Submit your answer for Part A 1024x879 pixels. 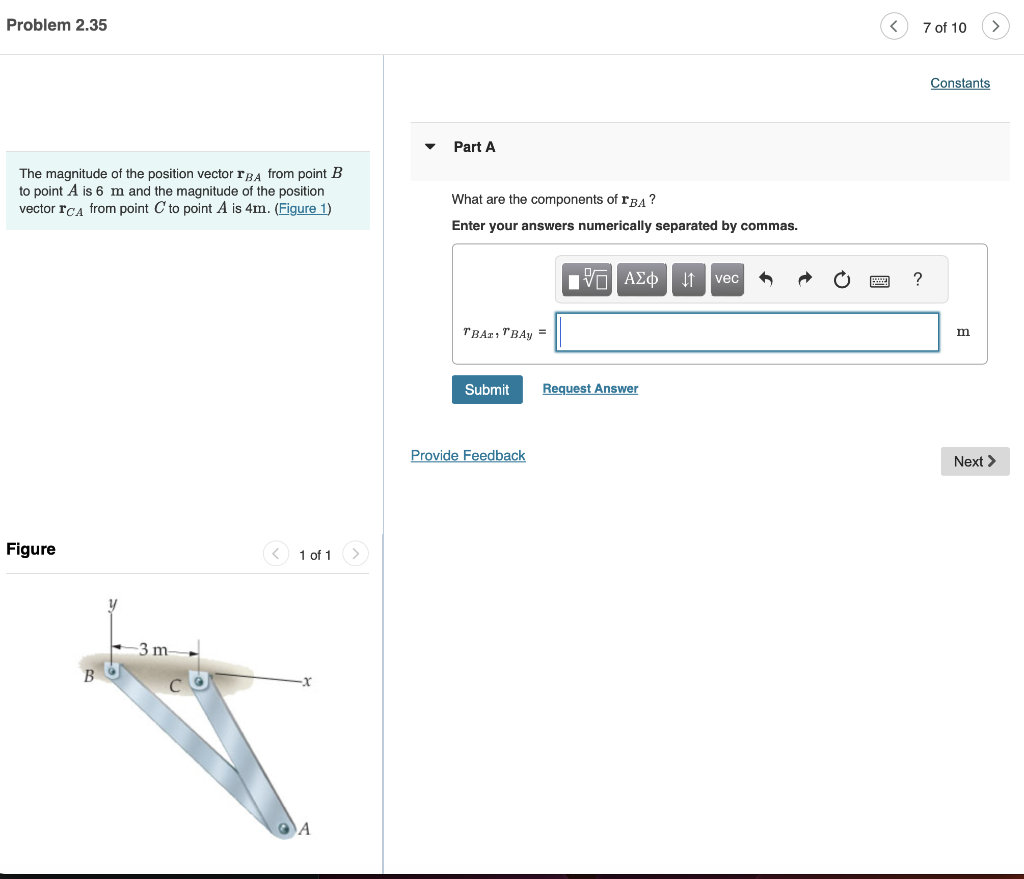point(487,389)
